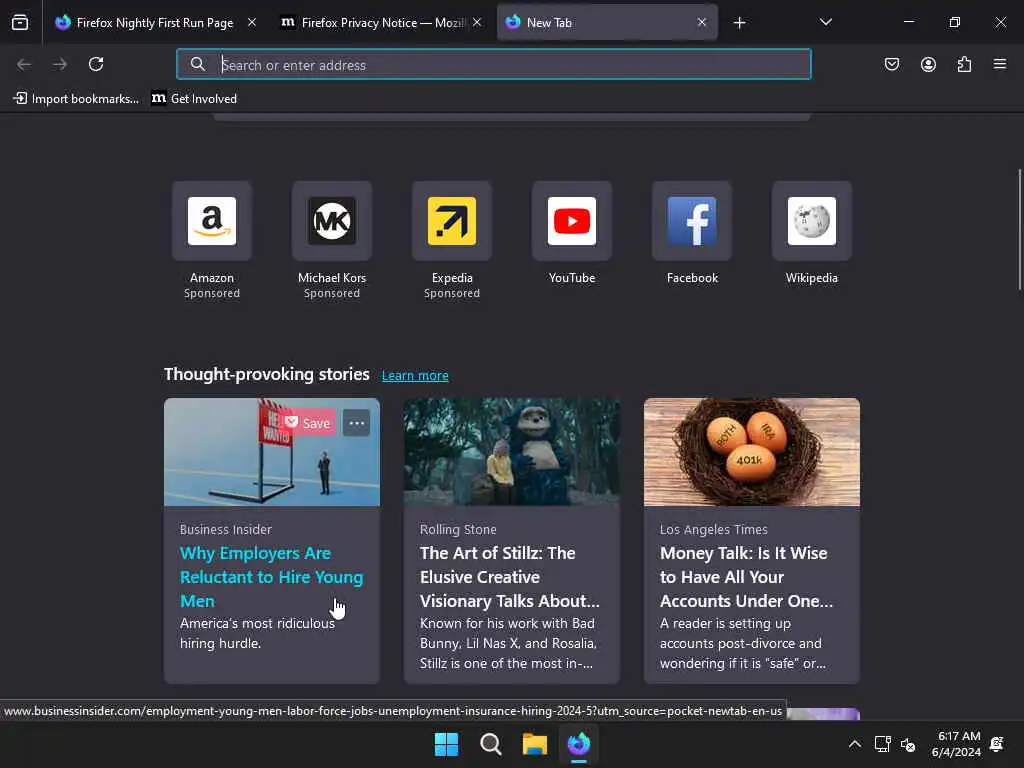This screenshot has height=768, width=1024.
Task: Focus the search or enter address bar
Action: point(494,65)
